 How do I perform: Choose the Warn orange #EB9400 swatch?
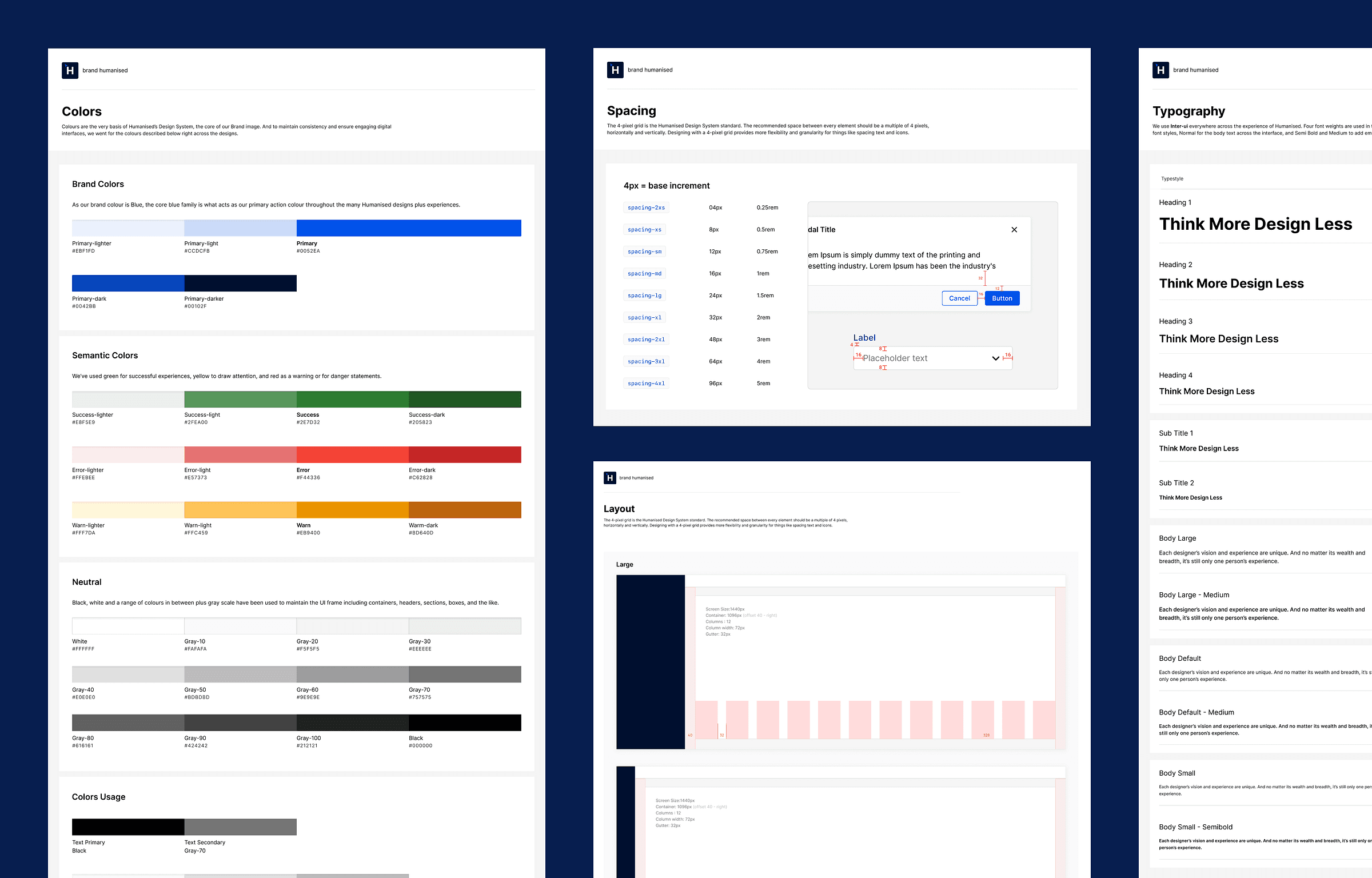(x=353, y=510)
